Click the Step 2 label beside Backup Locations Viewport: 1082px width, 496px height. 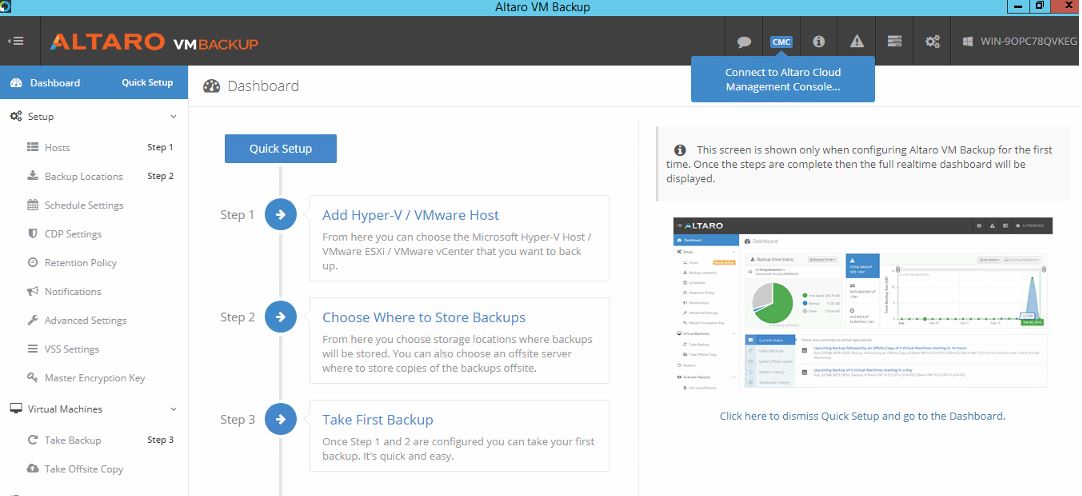click(160, 176)
